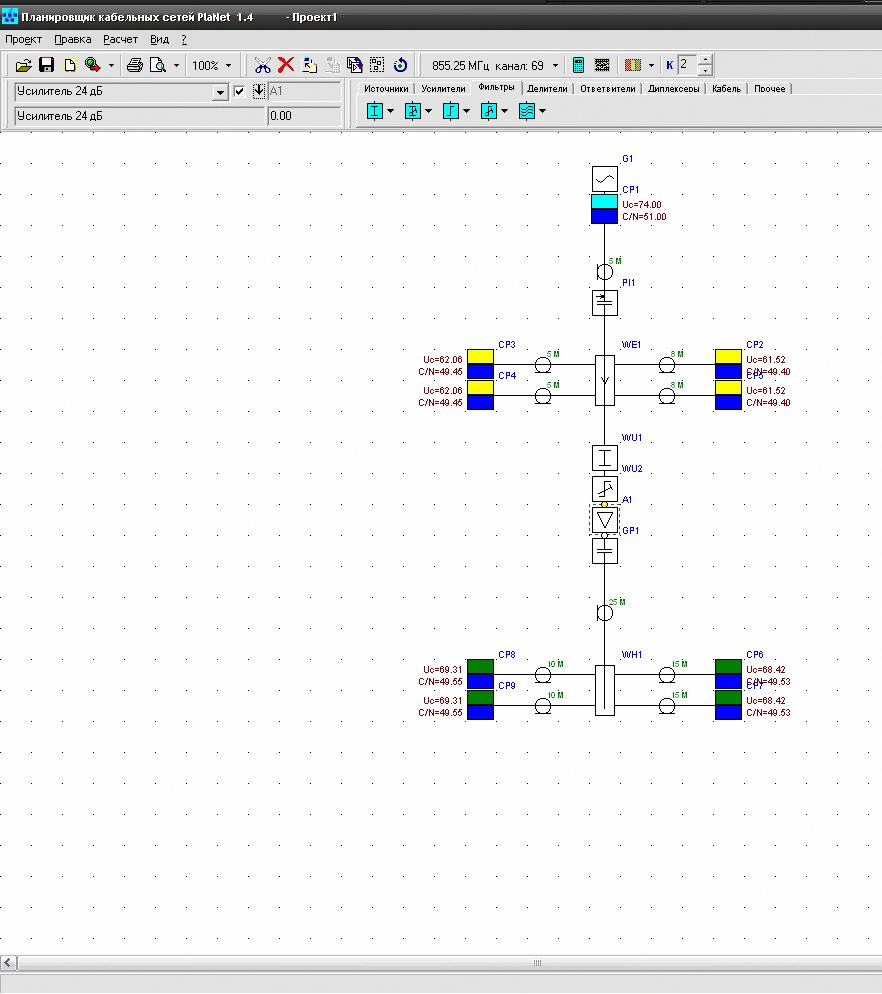
Task: Save the project with the floppy disk icon
Action: pyautogui.click(x=46, y=65)
